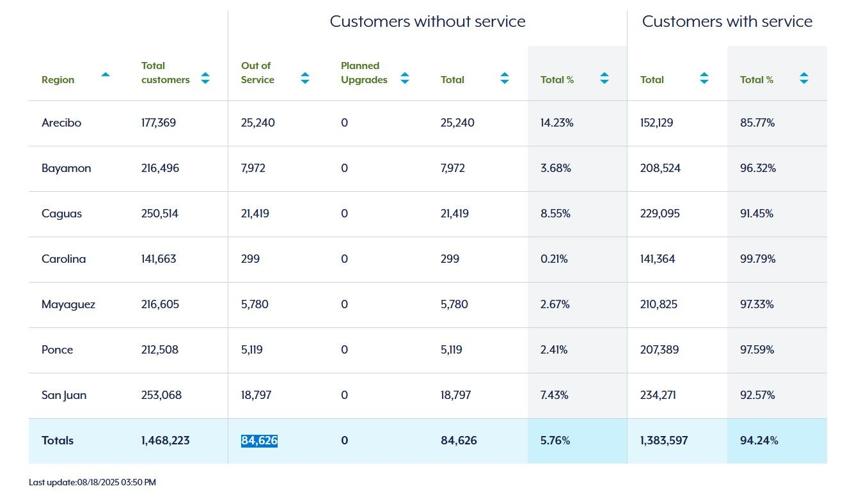The width and height of the screenshot is (861, 500).
Task: Select the Bayamon region name
Action: tap(66, 168)
